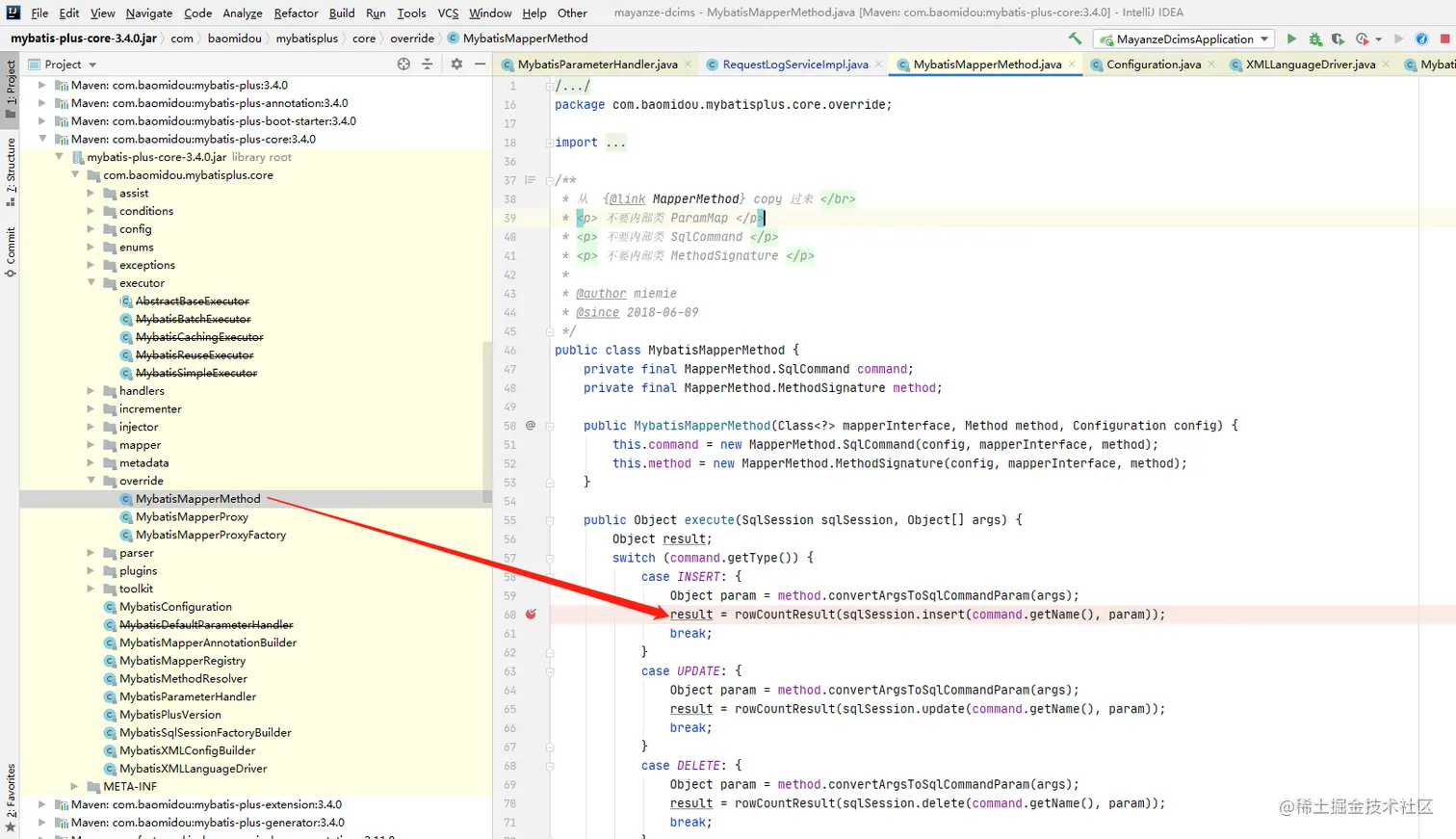This screenshot has height=839, width=1456.
Task: Switch to MybatisParameterHandler.java editor tab
Action: [x=597, y=65]
